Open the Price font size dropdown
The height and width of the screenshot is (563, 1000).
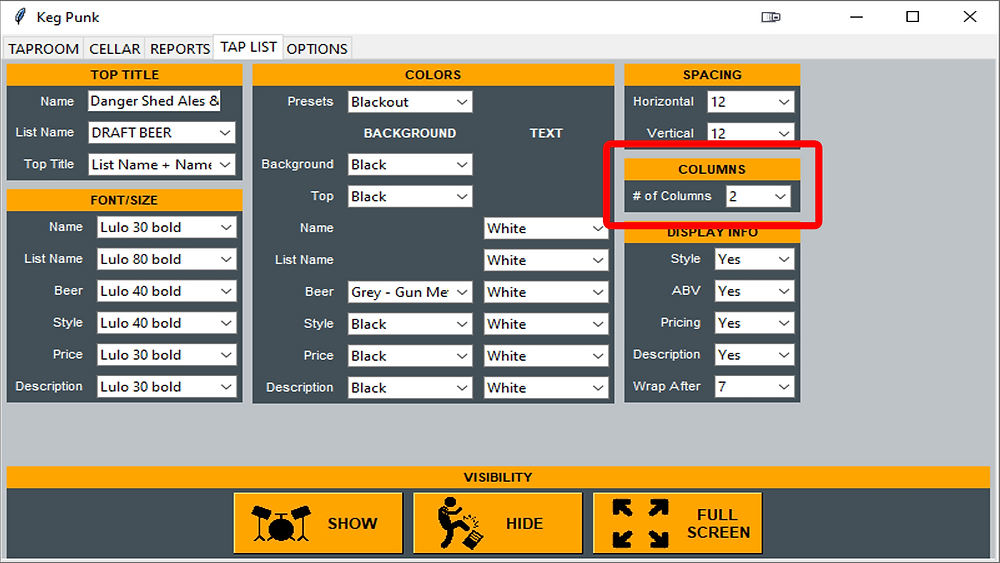click(166, 355)
